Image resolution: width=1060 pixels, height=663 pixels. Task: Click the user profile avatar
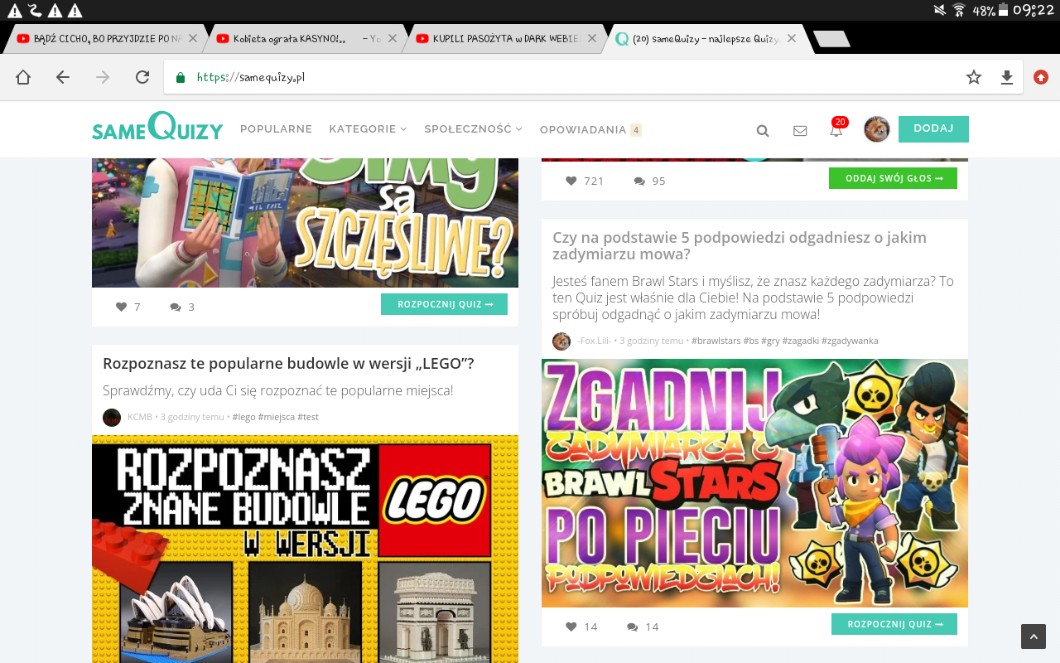[x=876, y=129]
